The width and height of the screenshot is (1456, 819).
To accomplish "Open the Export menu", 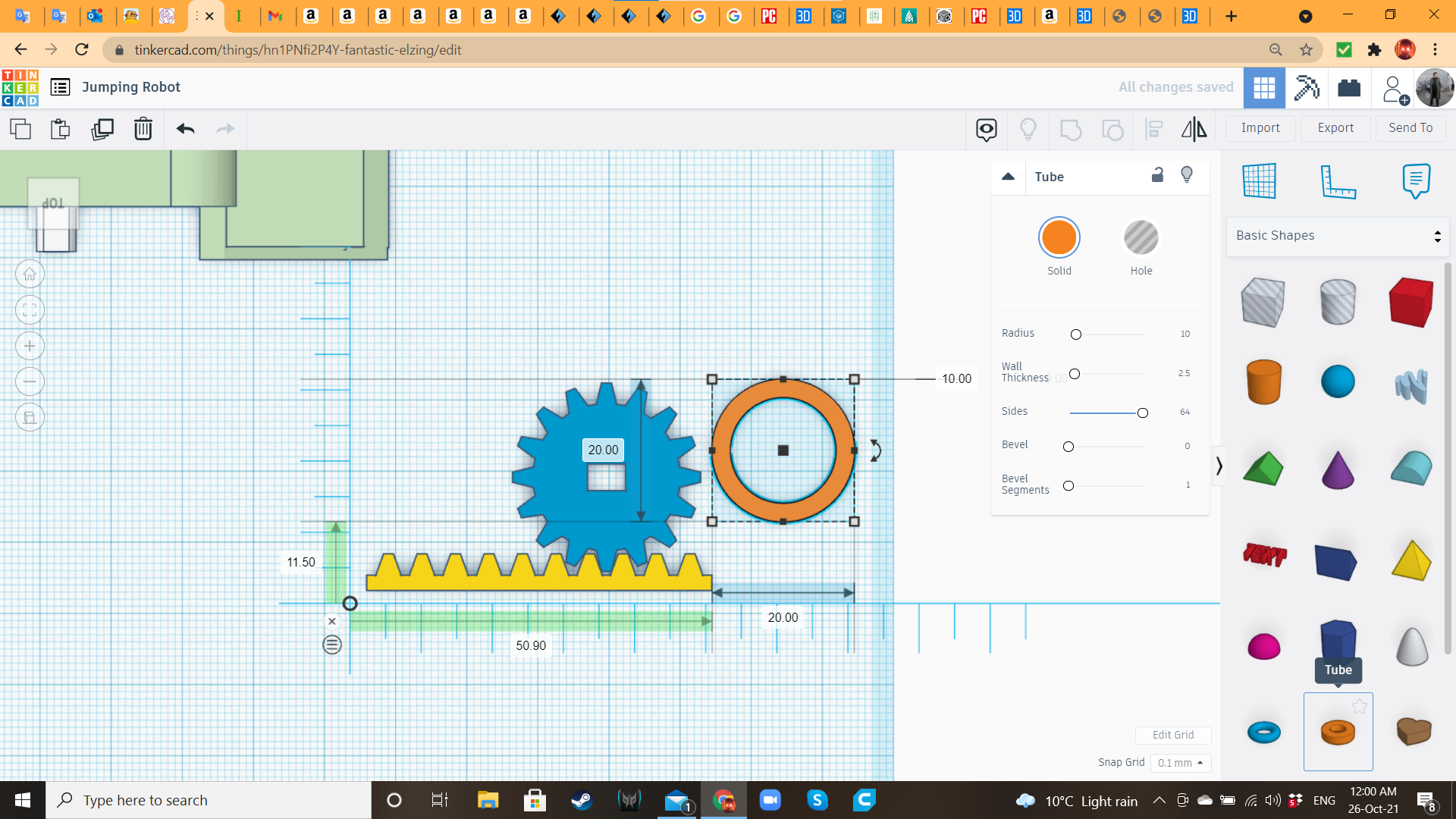I will [x=1335, y=128].
